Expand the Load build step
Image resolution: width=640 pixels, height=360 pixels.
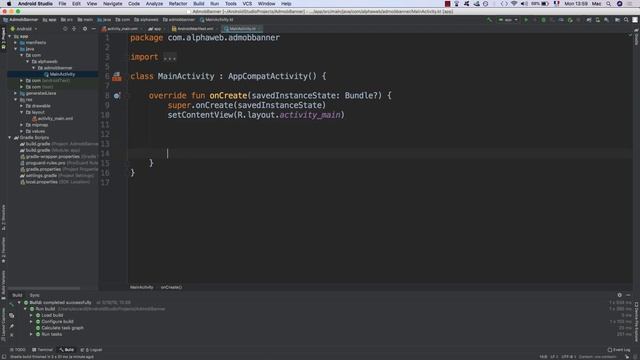[x=31, y=316]
